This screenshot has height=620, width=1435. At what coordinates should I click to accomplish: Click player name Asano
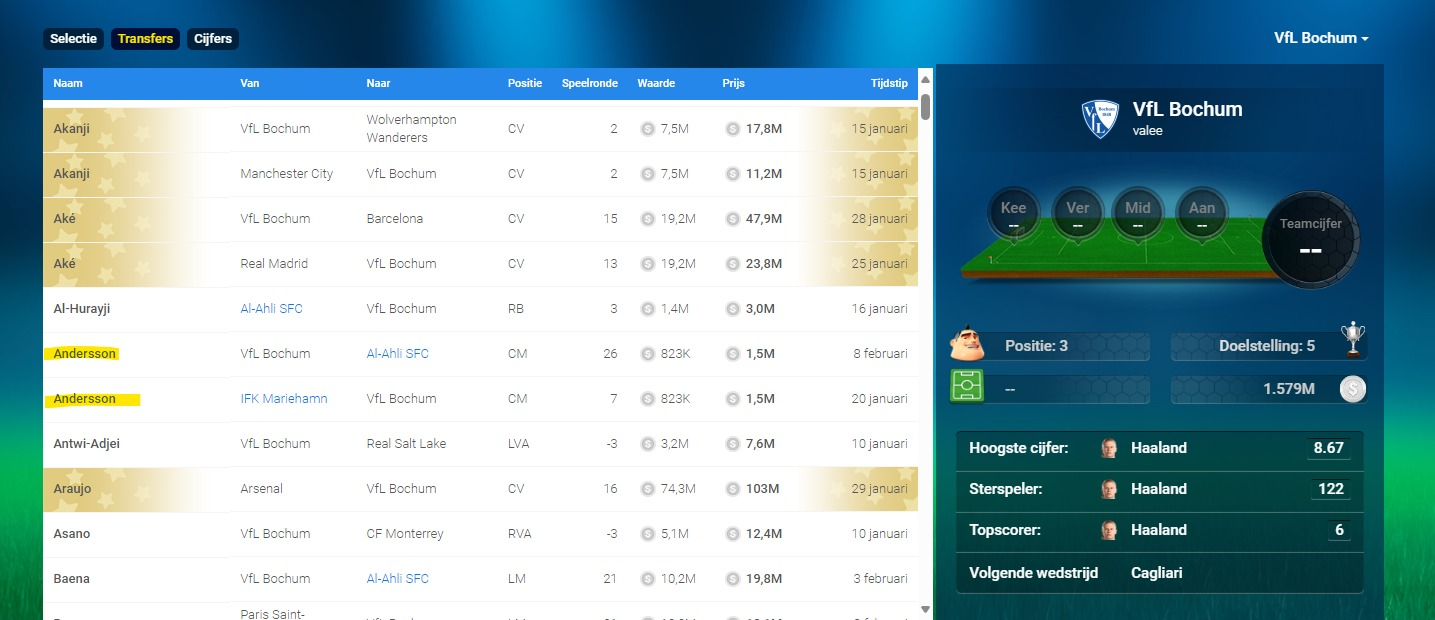pos(72,534)
